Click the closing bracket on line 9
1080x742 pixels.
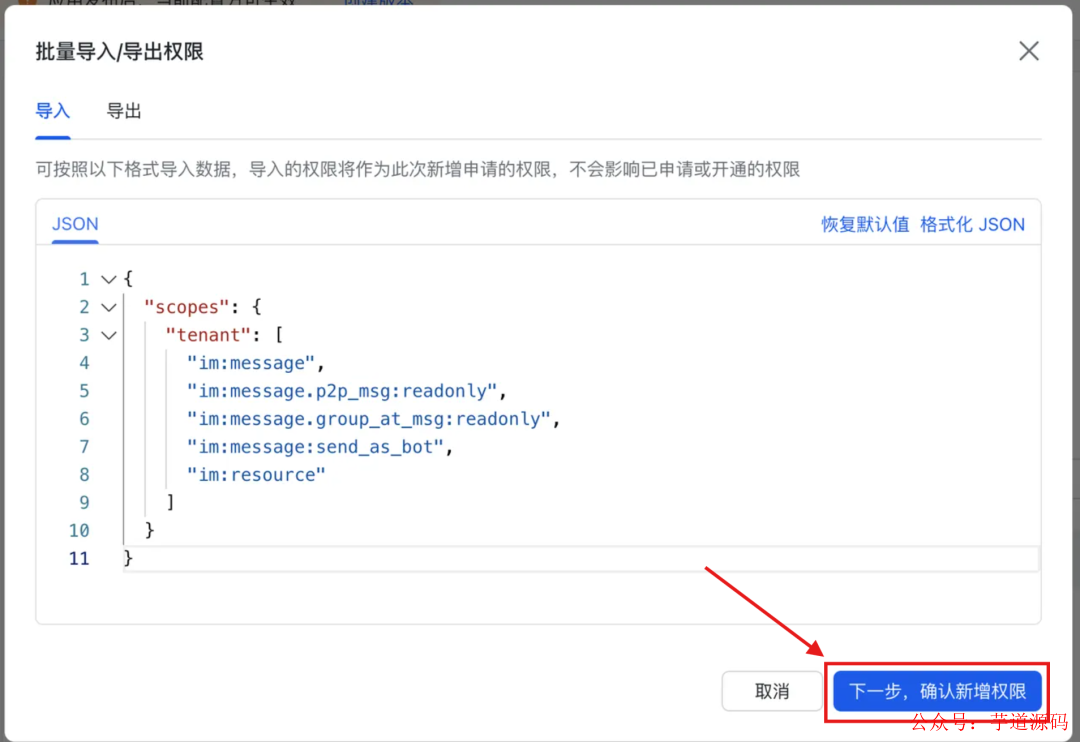(170, 502)
